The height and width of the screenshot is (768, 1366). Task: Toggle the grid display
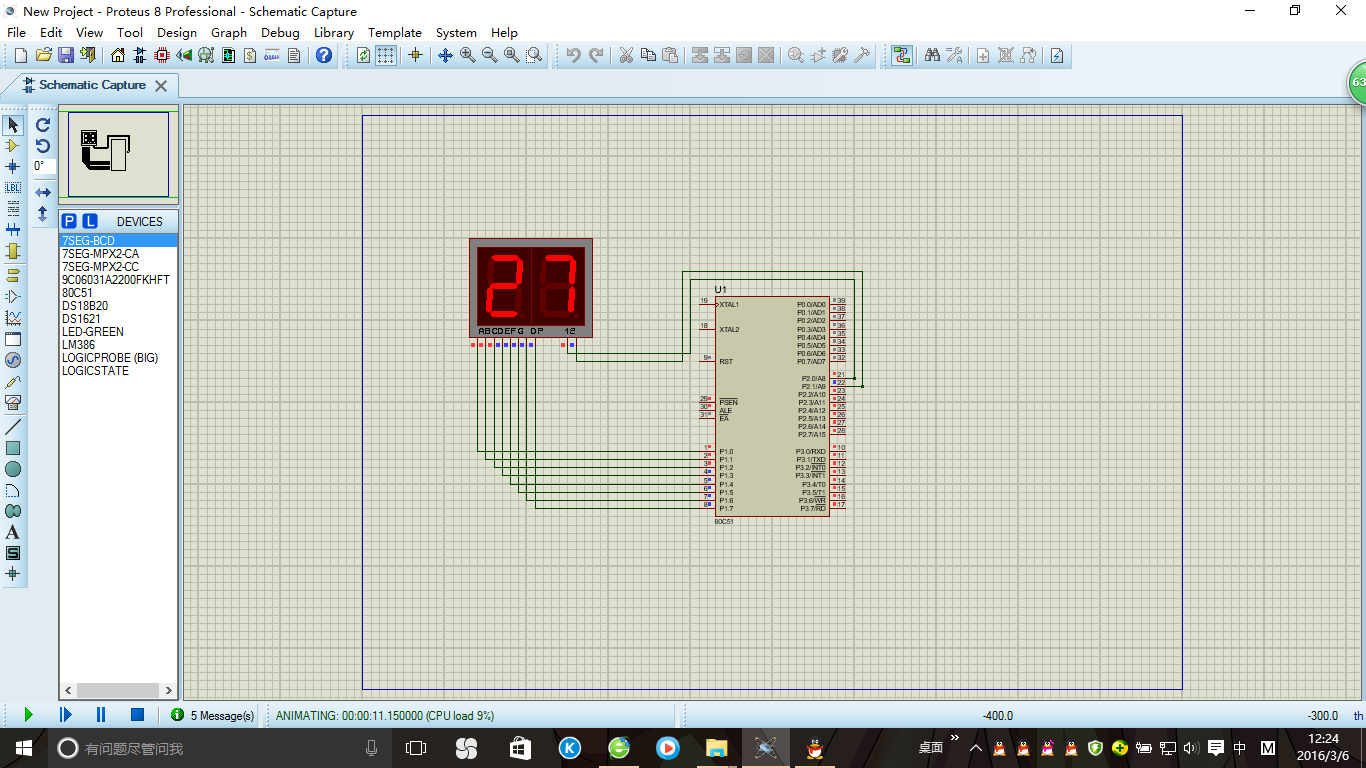point(386,55)
